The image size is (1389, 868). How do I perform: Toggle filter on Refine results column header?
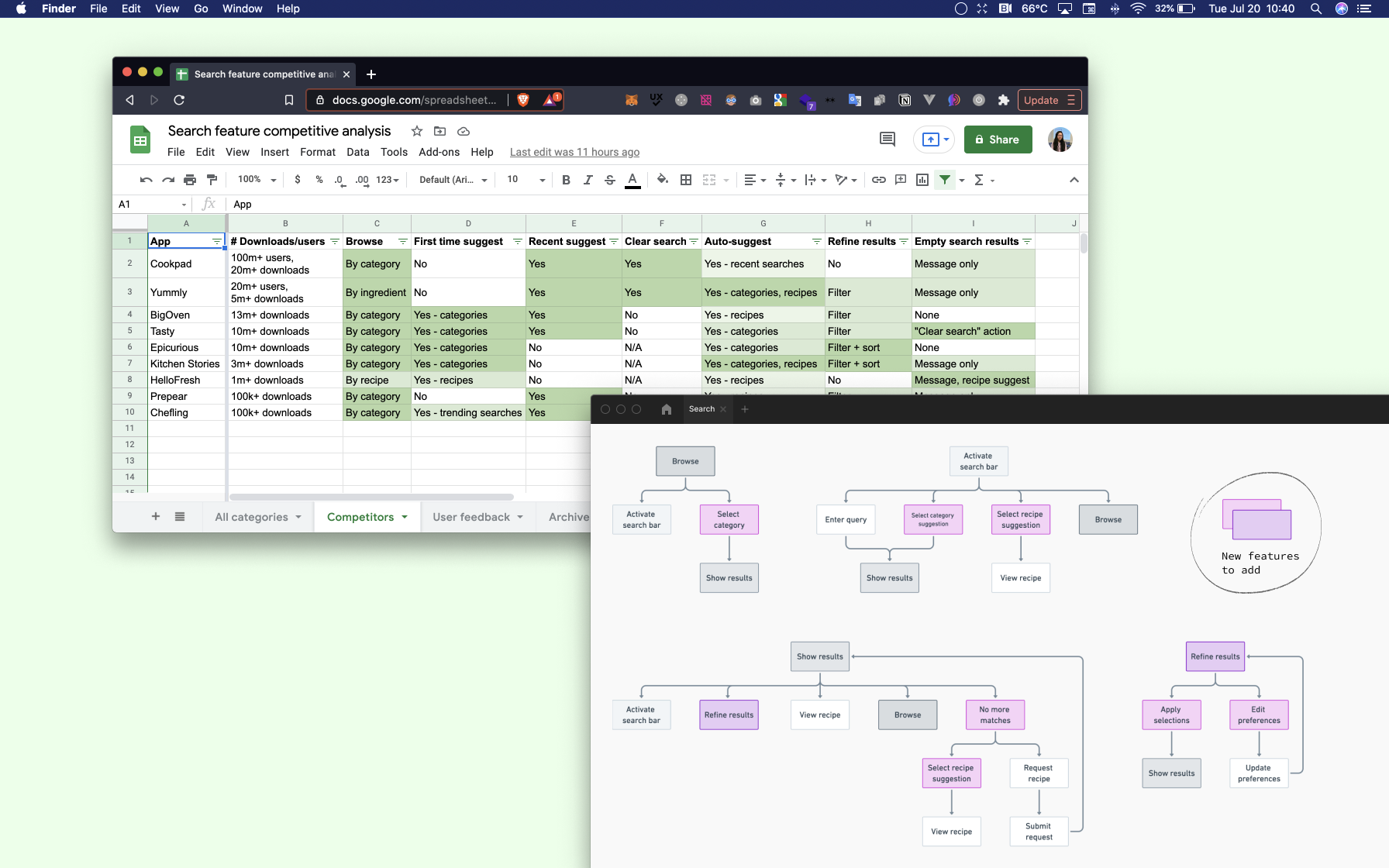[x=903, y=242]
